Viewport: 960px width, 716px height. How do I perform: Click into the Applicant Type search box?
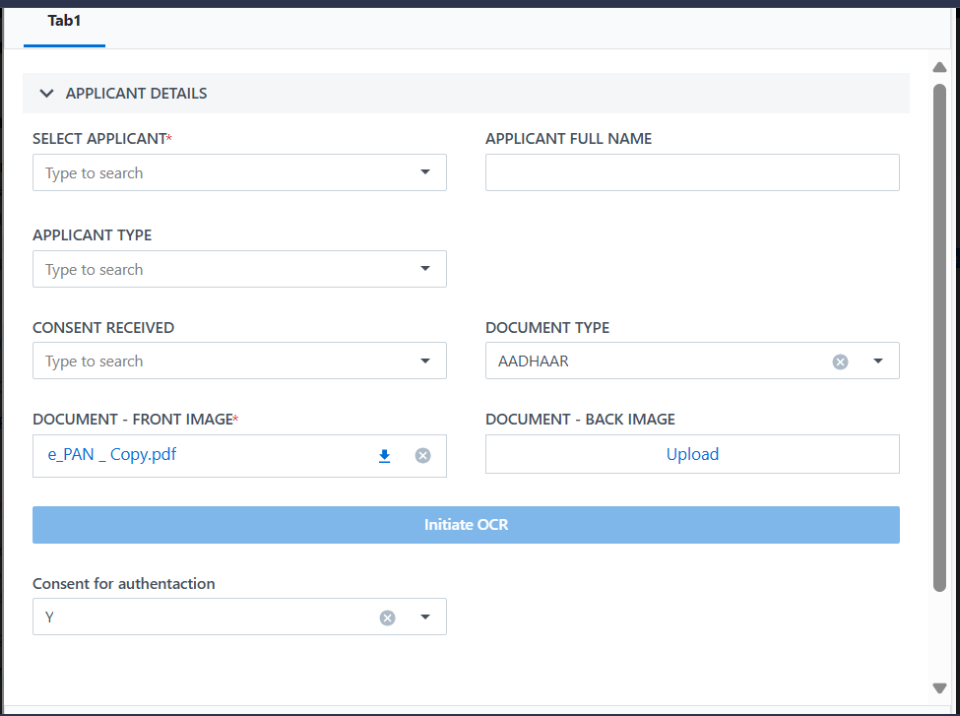(x=220, y=269)
